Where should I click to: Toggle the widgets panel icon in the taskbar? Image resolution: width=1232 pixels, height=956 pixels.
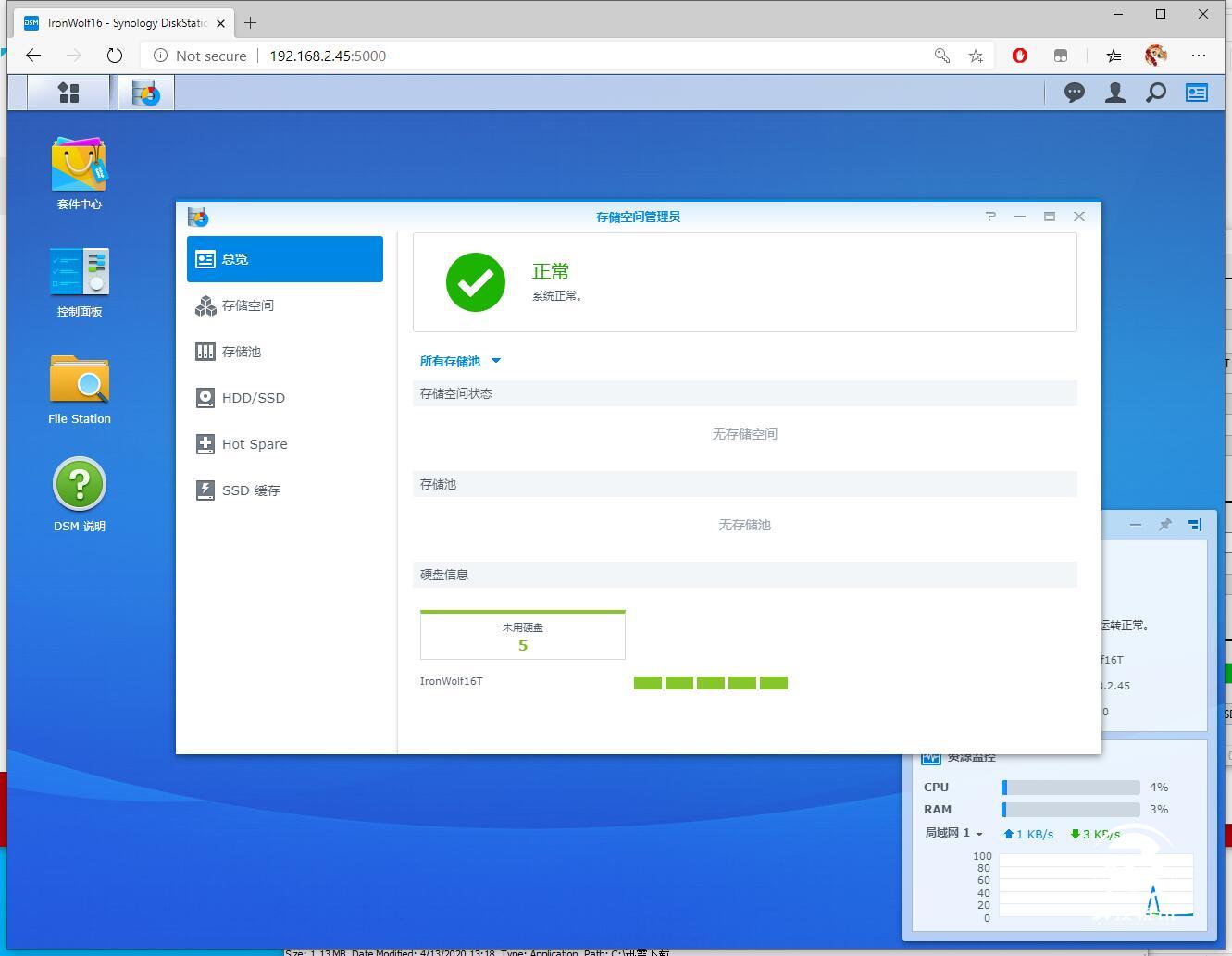(x=1197, y=93)
